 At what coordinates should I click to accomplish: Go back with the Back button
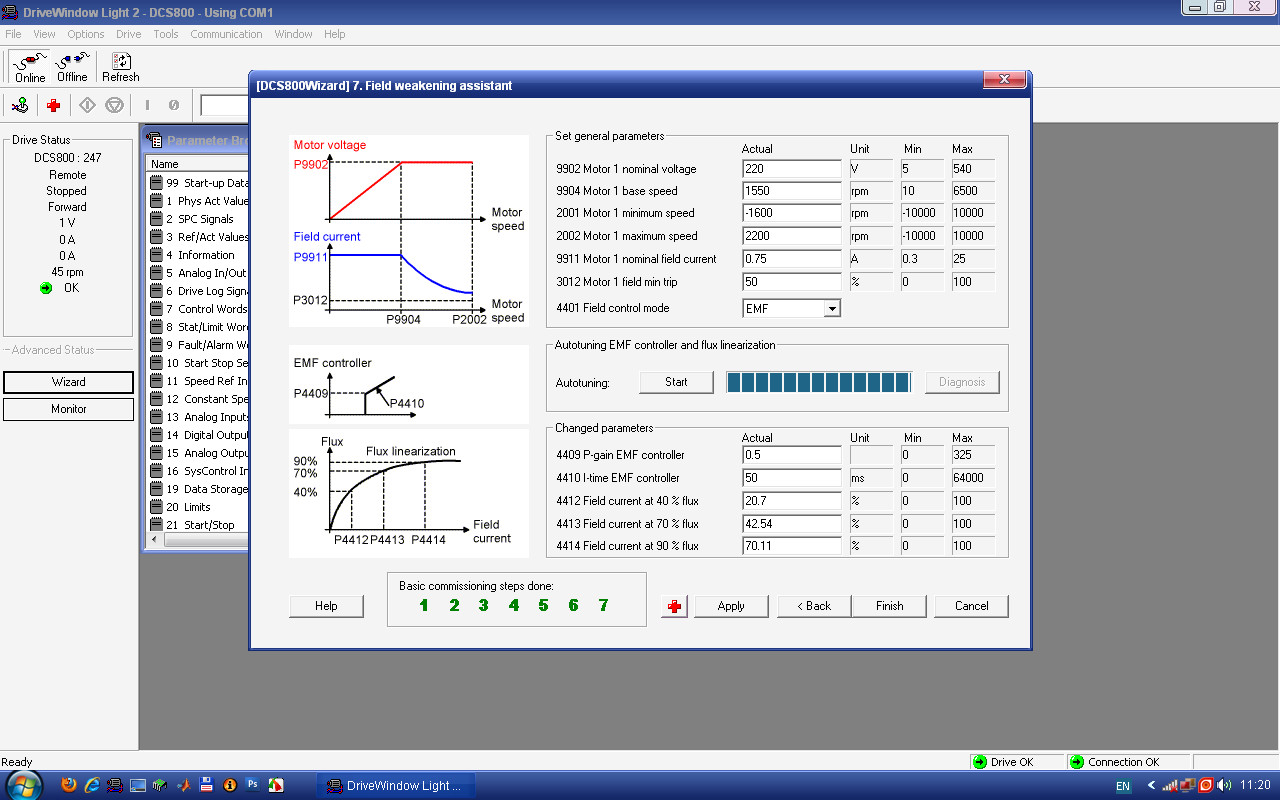813,606
